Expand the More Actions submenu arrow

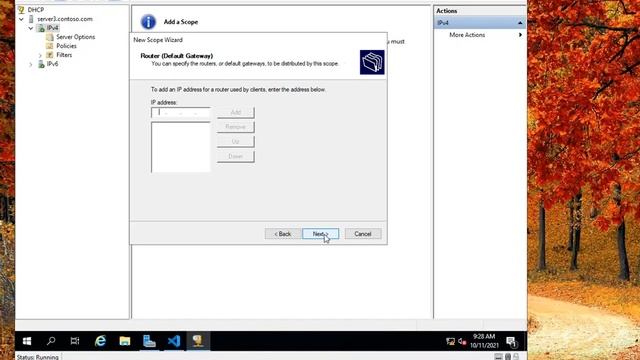[520, 35]
